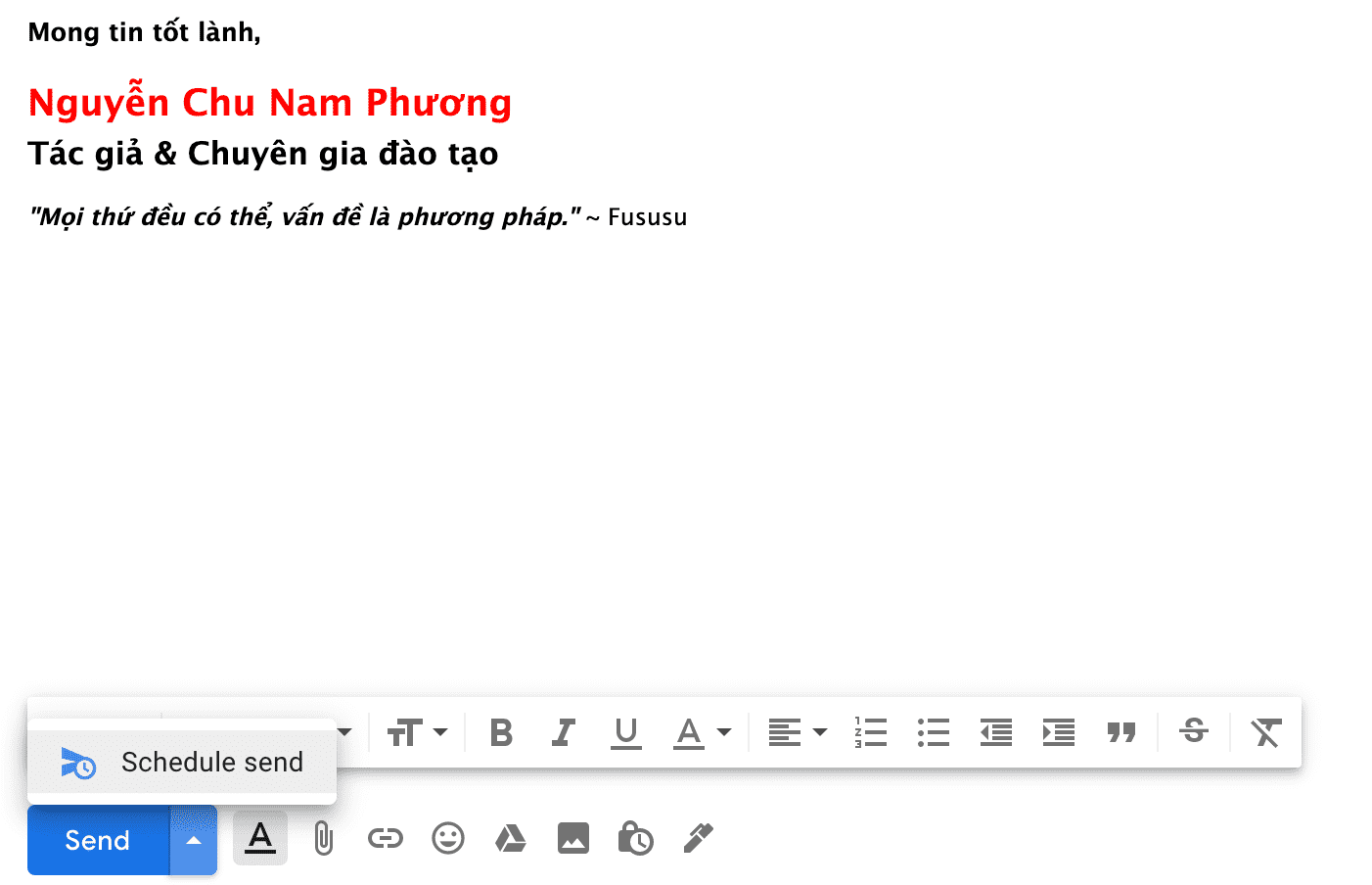Toggle strikethrough formatting
1372x885 pixels.
1194,730
